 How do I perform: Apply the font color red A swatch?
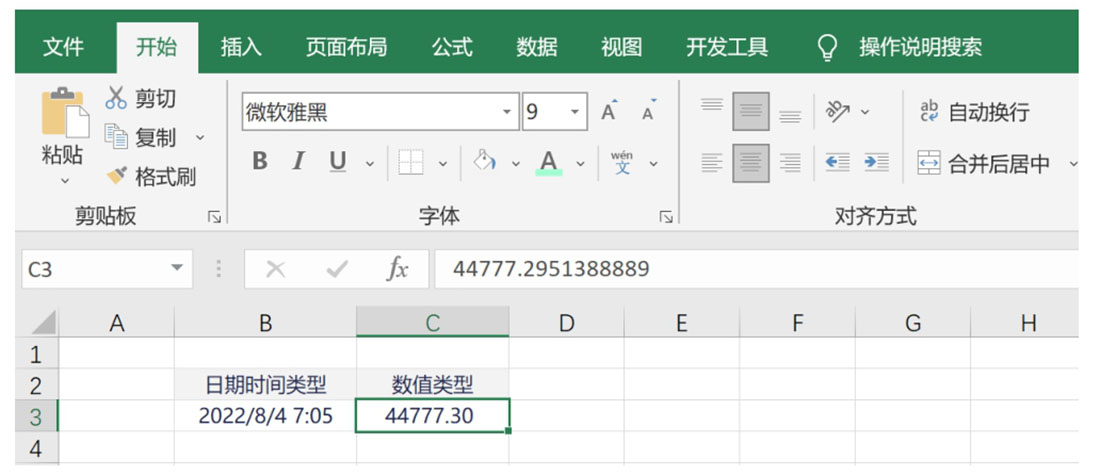pyautogui.click(x=548, y=162)
